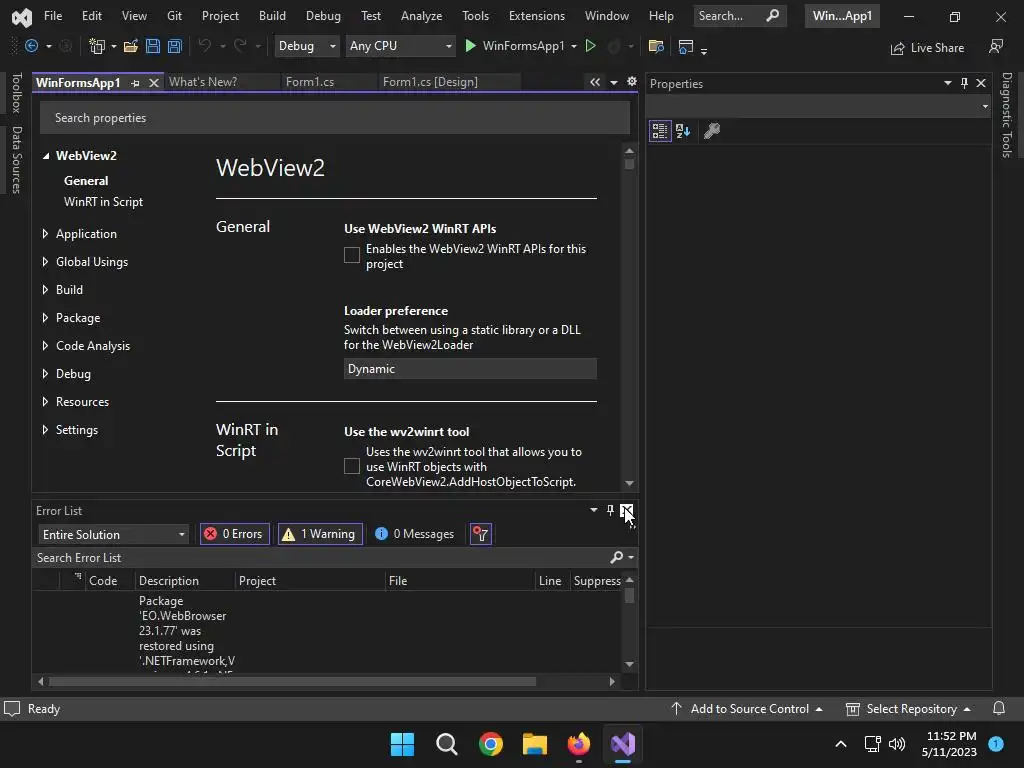Click the Redo arrow icon
Viewport: 1024px width, 768px height.
click(x=240, y=46)
